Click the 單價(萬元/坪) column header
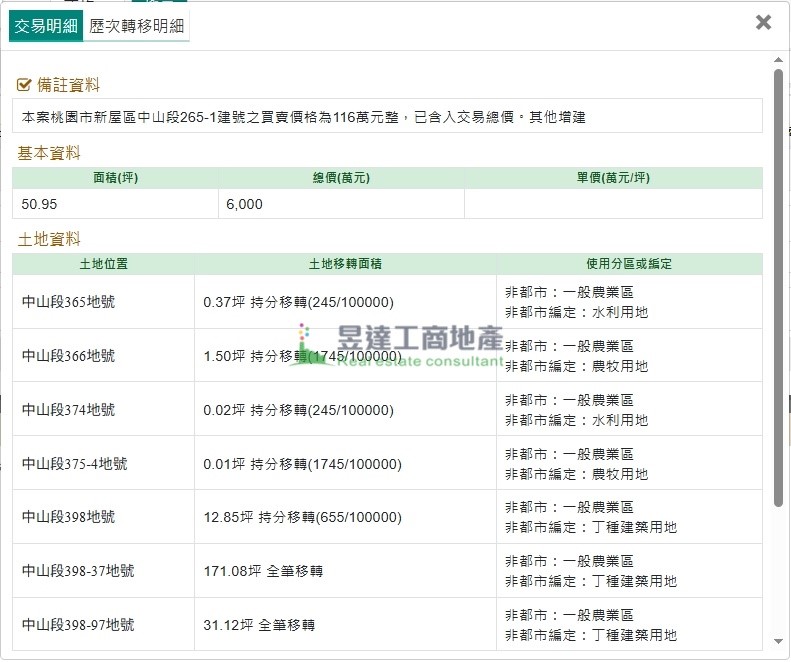The image size is (791, 662). click(613, 178)
